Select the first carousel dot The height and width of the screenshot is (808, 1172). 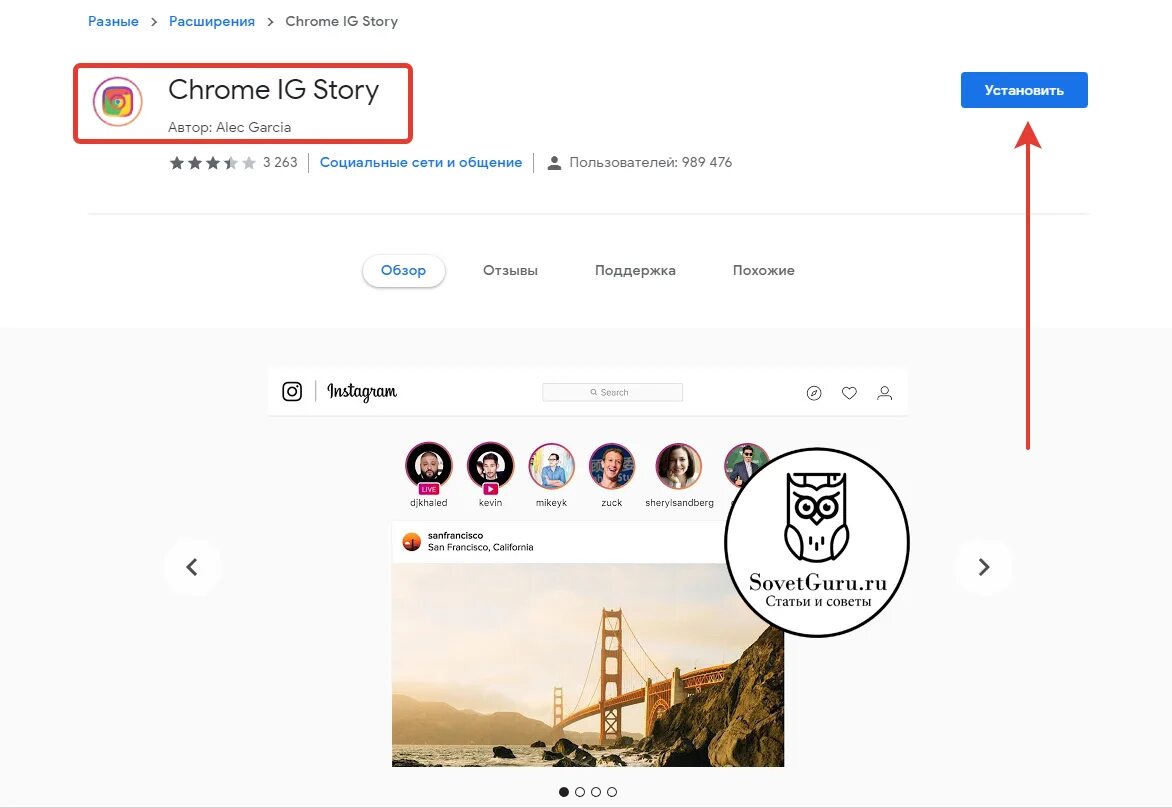click(x=564, y=792)
